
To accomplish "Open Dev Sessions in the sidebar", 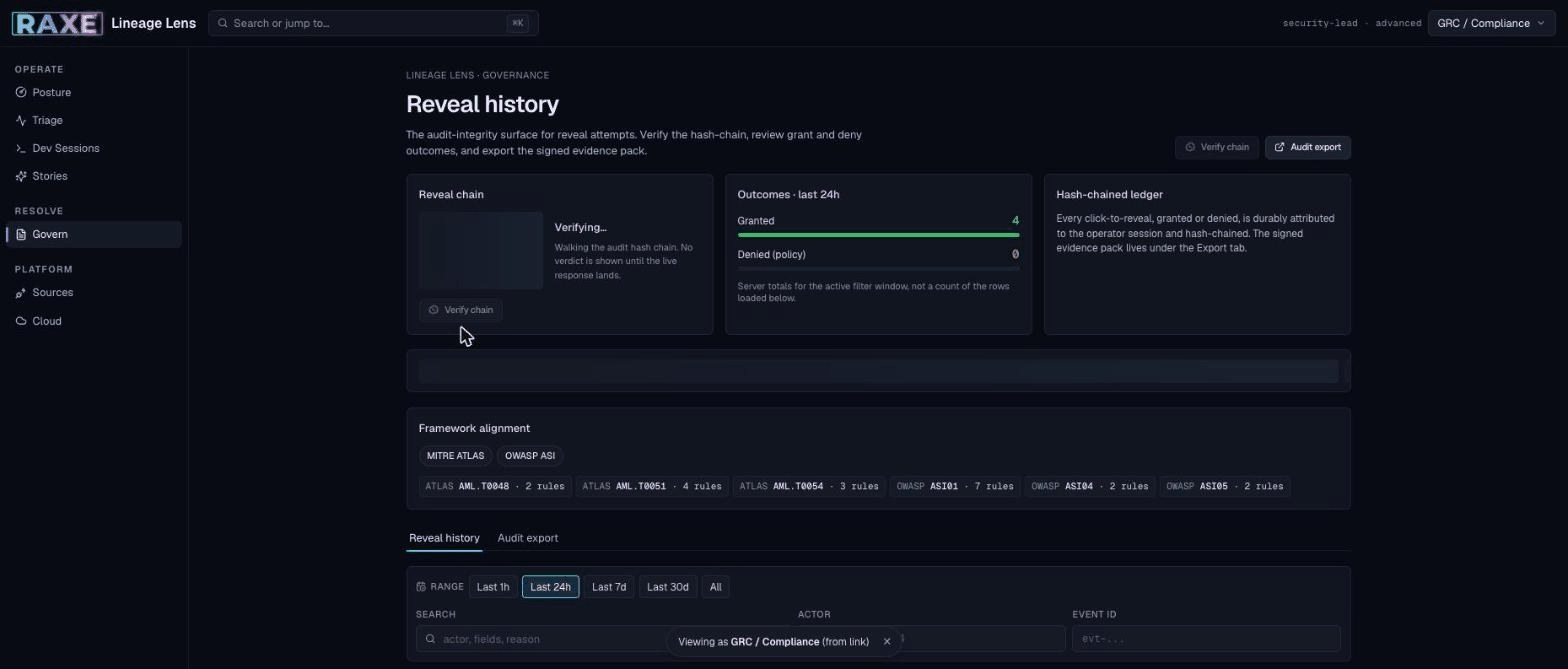I will [93, 148].
